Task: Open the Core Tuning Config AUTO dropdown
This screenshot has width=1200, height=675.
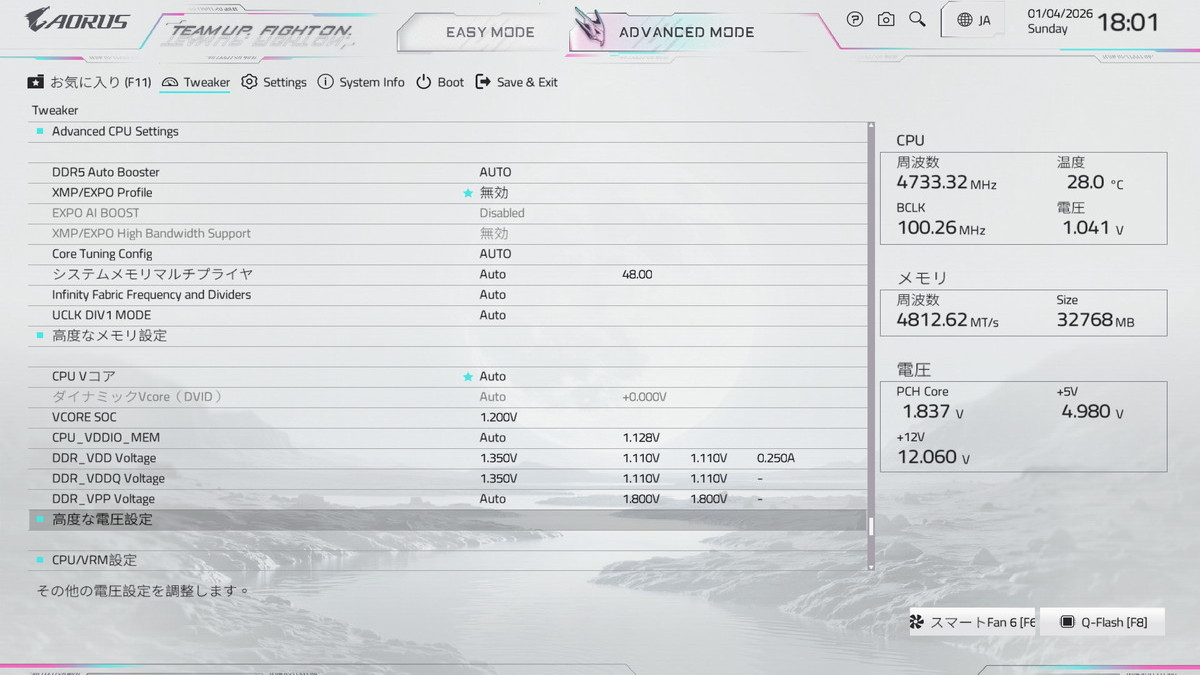Action: click(x=495, y=254)
